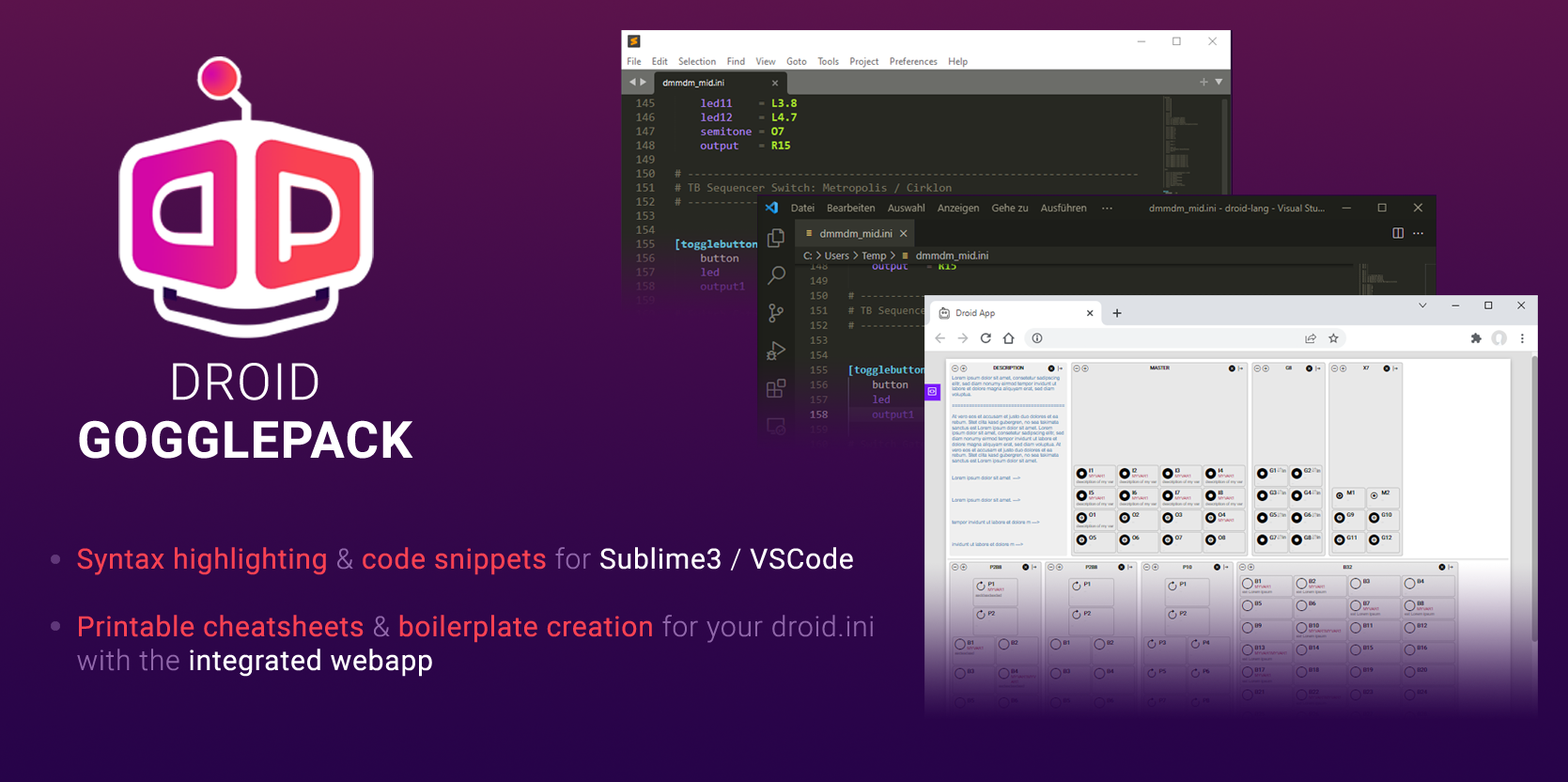
Task: Open the Goto menu in Sublime Text
Action: point(797,61)
